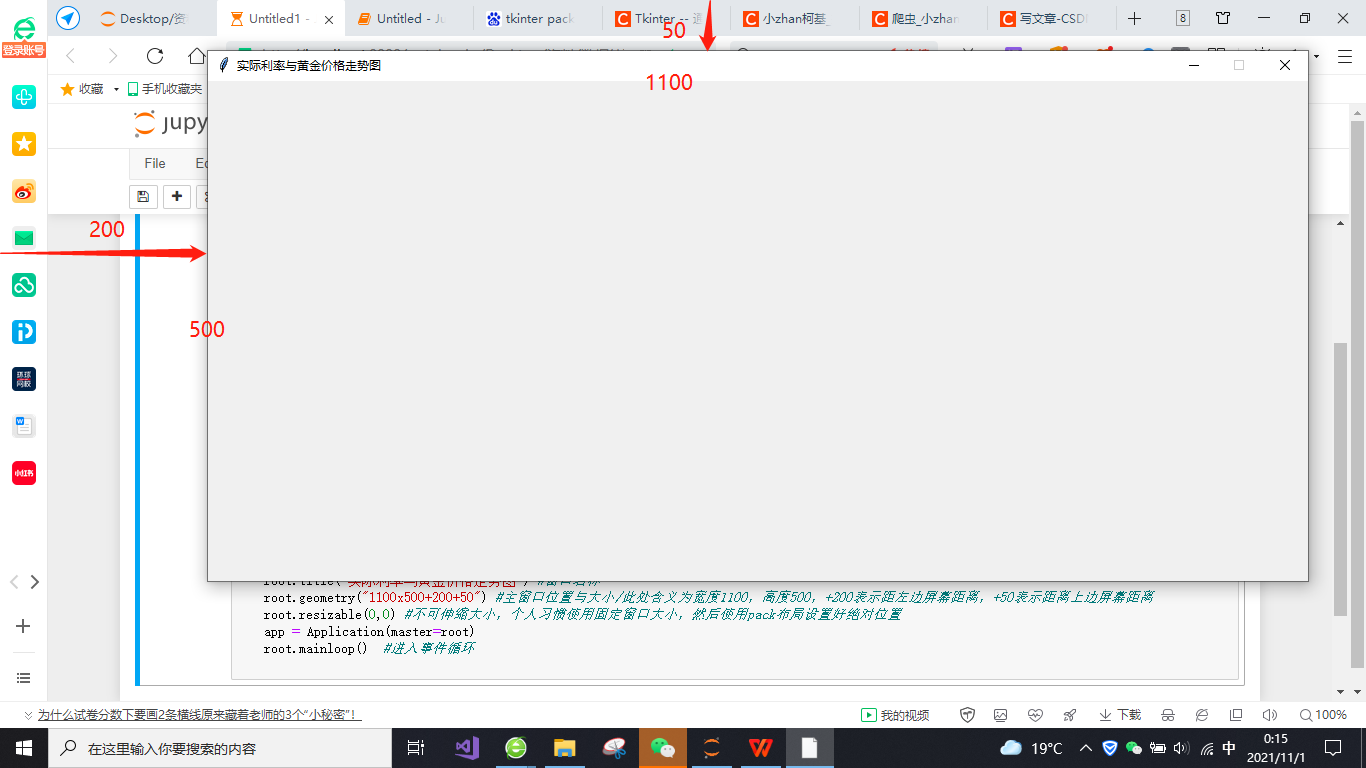
Task: Open the Windows notification center icon
Action: (1333, 748)
